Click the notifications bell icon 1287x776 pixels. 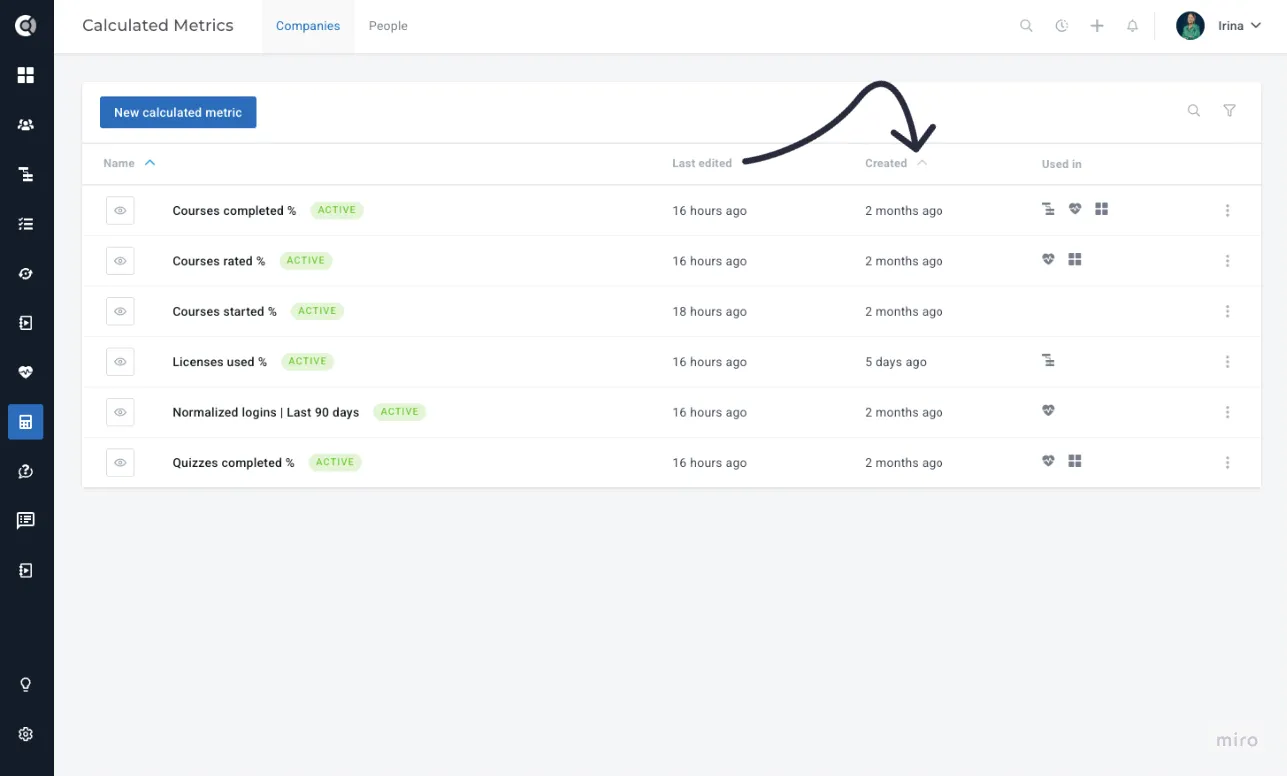click(x=1132, y=26)
